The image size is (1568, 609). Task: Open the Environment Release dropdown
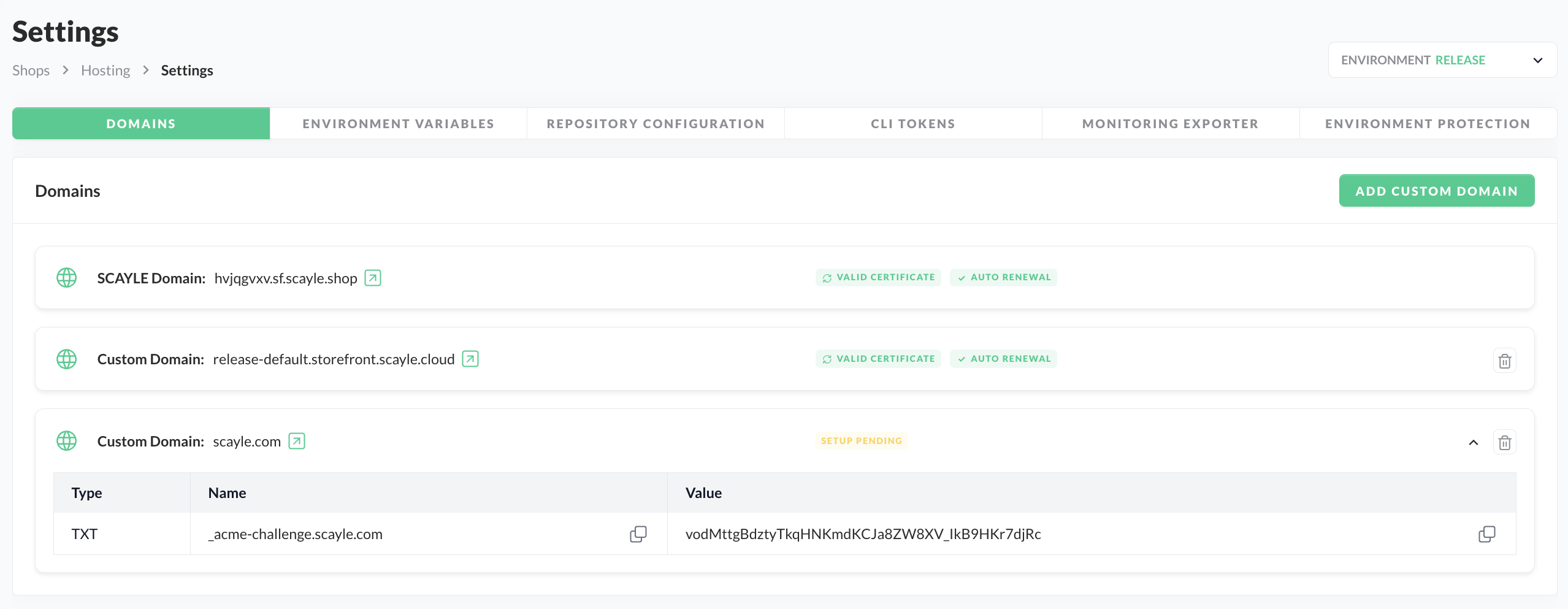tap(1442, 60)
